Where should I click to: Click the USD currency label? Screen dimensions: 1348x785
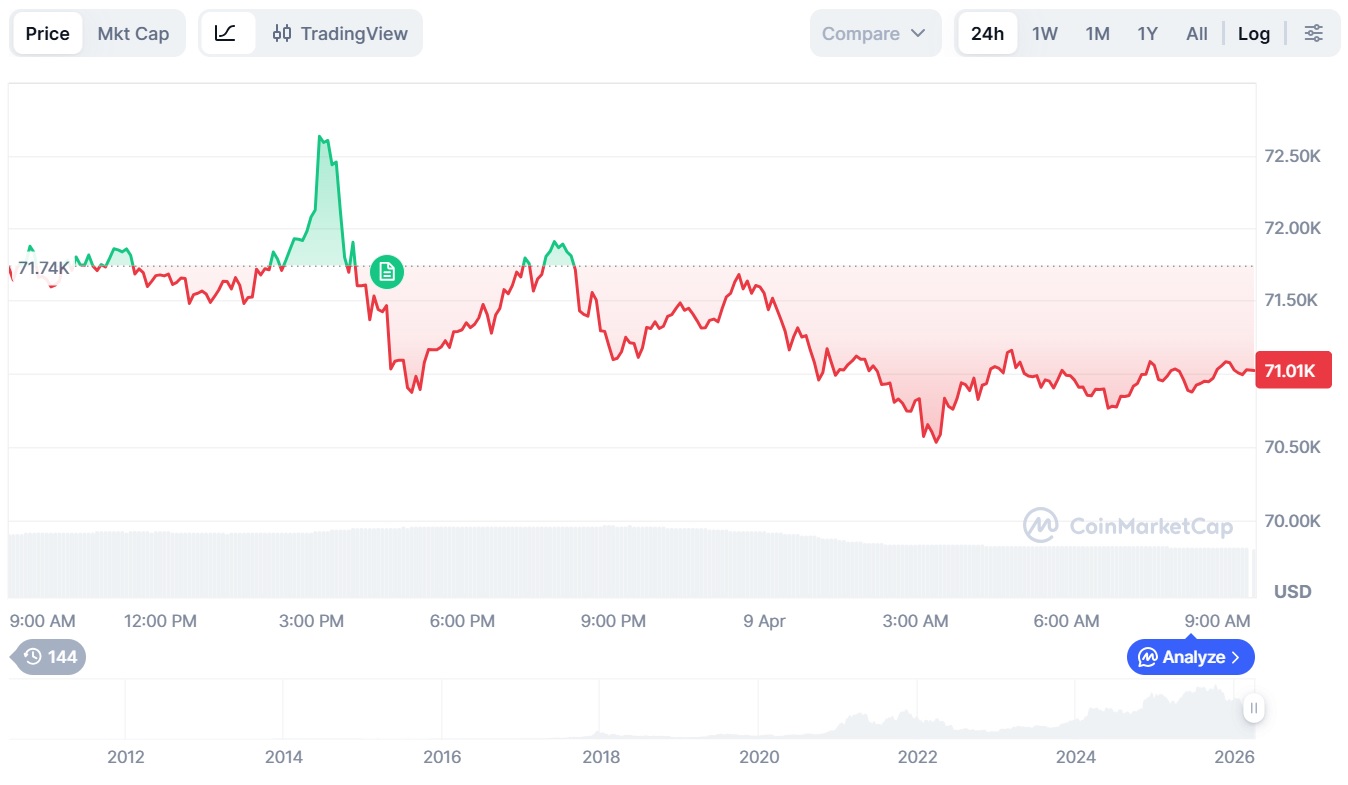click(1292, 592)
